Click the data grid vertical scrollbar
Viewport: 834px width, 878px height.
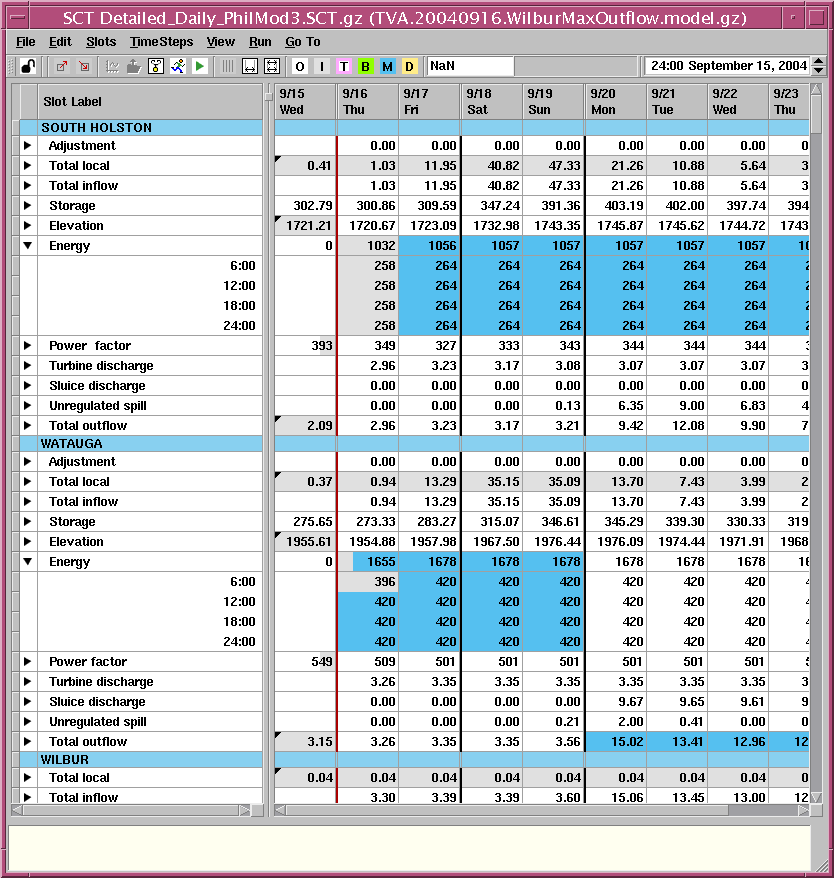click(x=817, y=442)
